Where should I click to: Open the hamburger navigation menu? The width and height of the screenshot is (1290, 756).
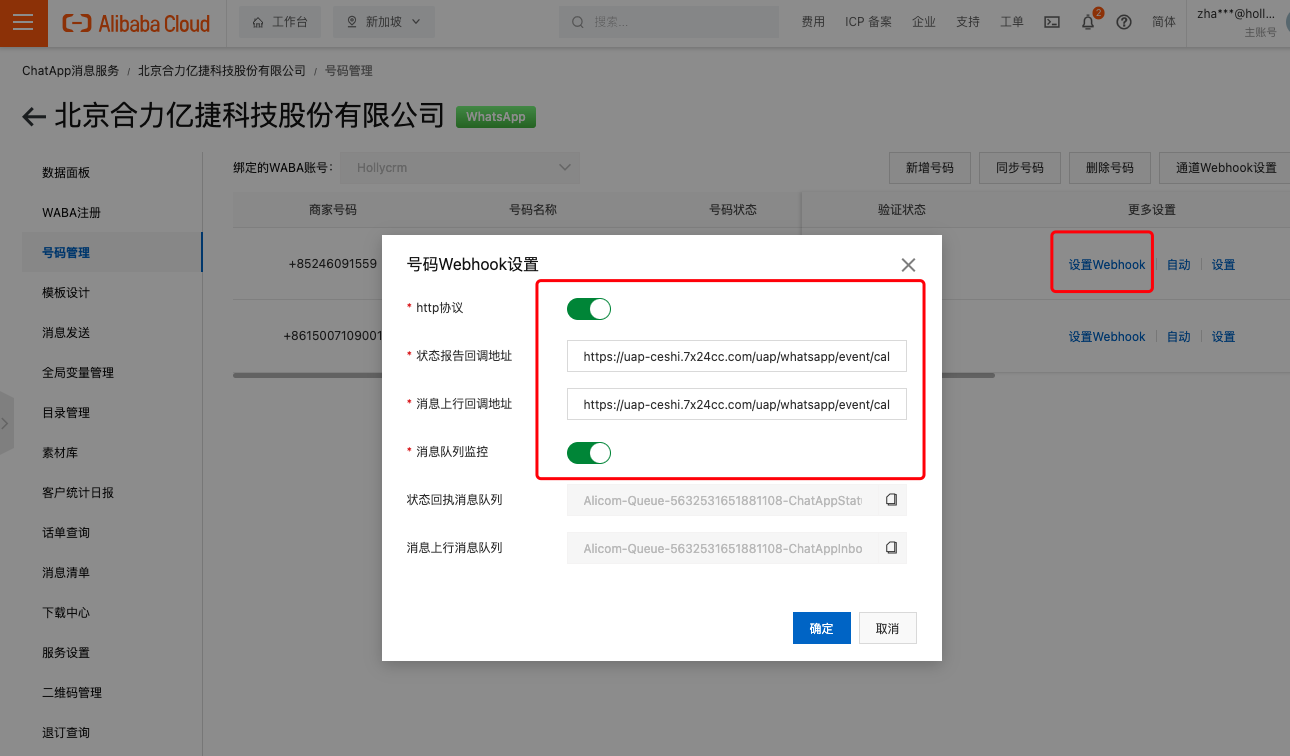point(23,23)
